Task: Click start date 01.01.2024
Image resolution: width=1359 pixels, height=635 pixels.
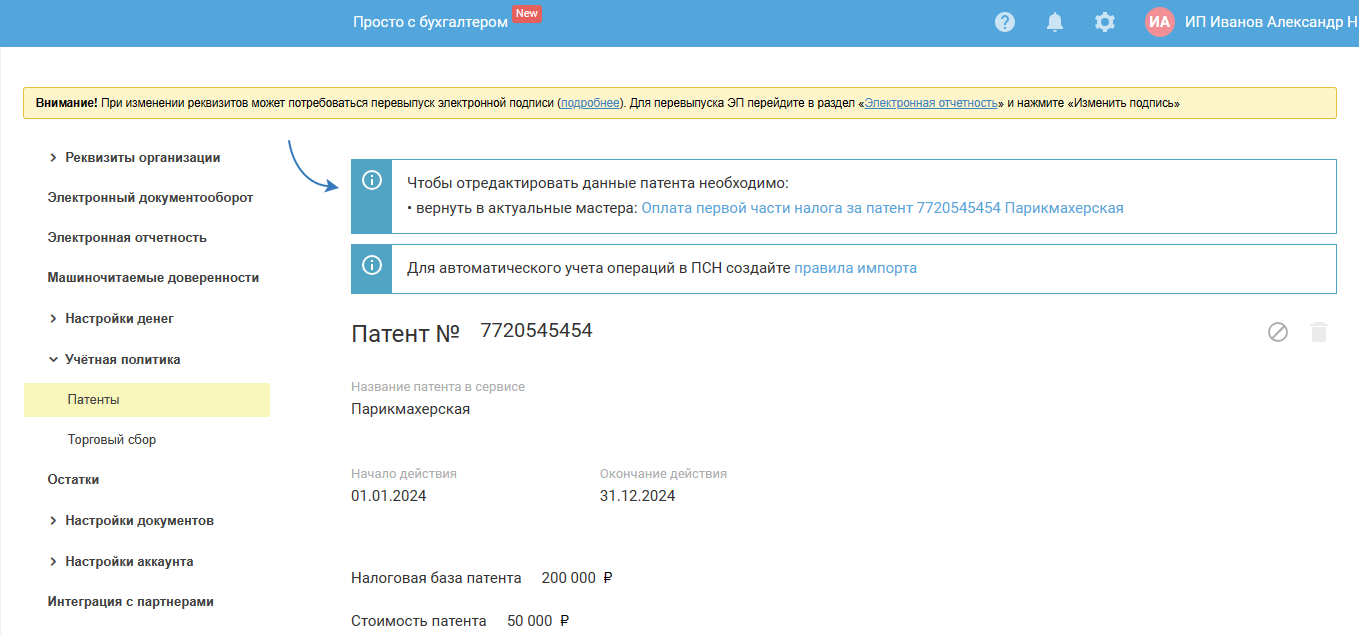Action: 388,496
